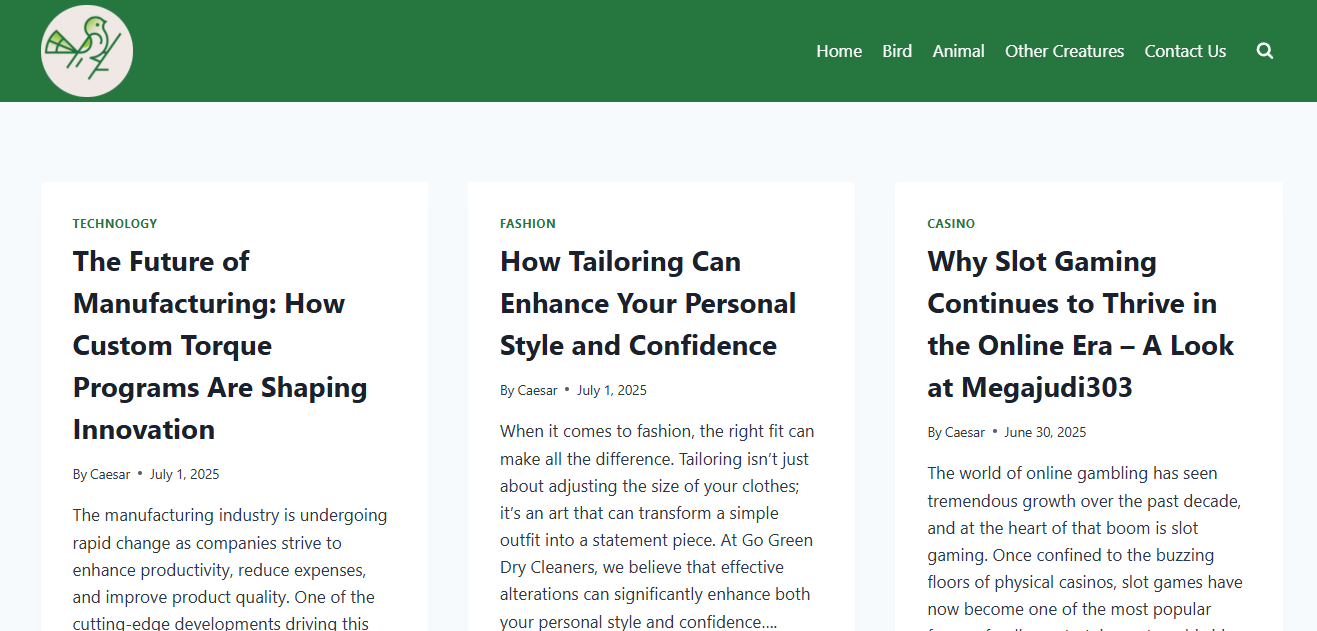The height and width of the screenshot is (631, 1317).
Task: Click the bird logo in the header
Action: [87, 51]
